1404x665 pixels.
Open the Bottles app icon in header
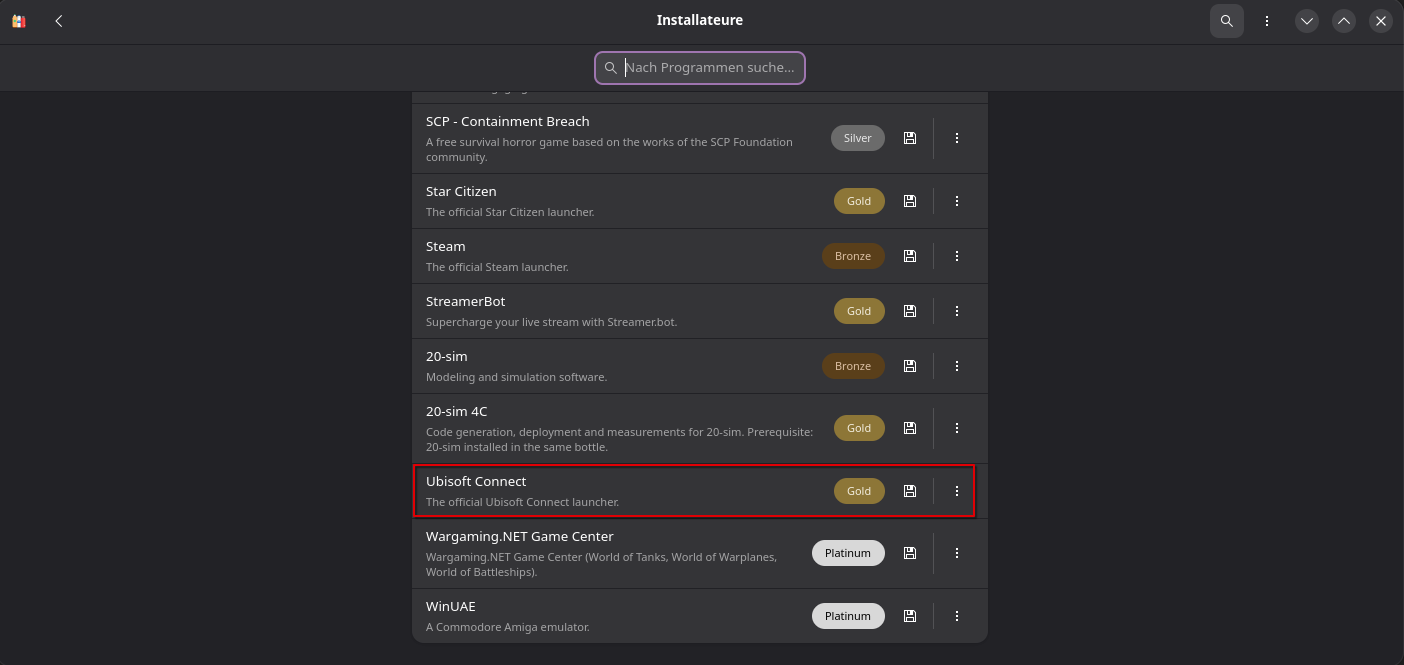point(19,21)
